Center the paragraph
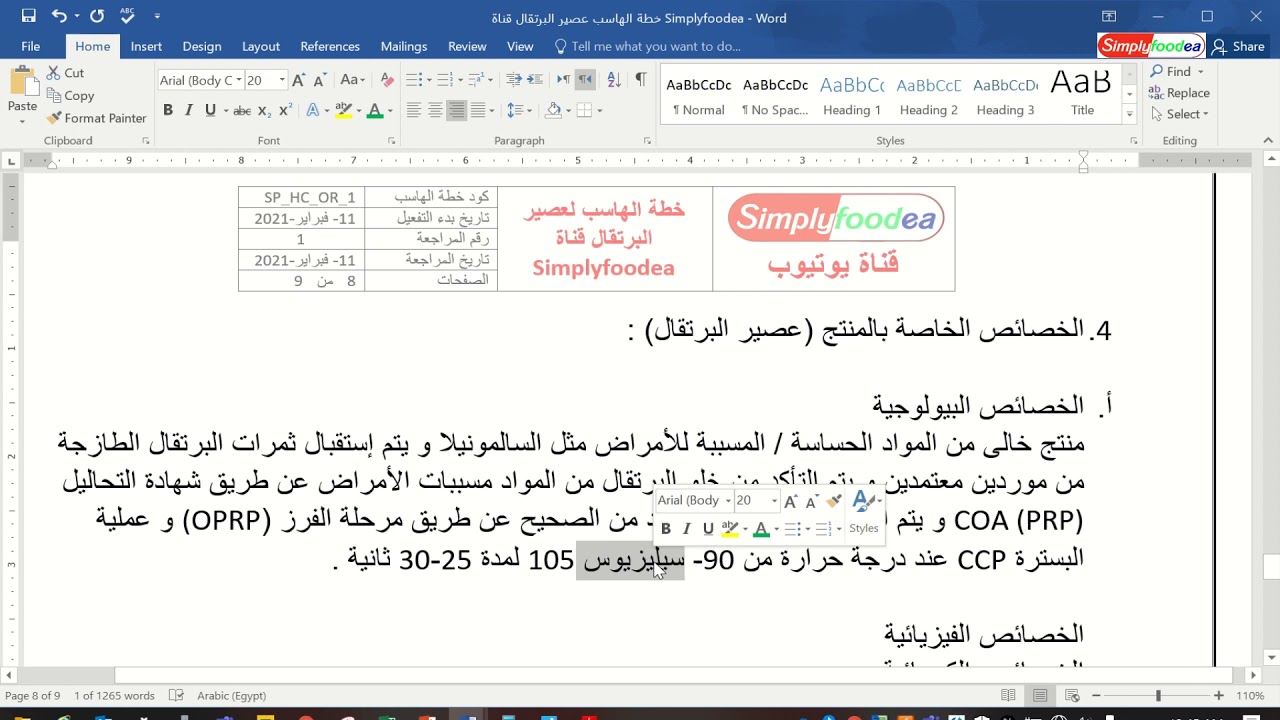This screenshot has width=1280, height=720. pyautogui.click(x=435, y=111)
